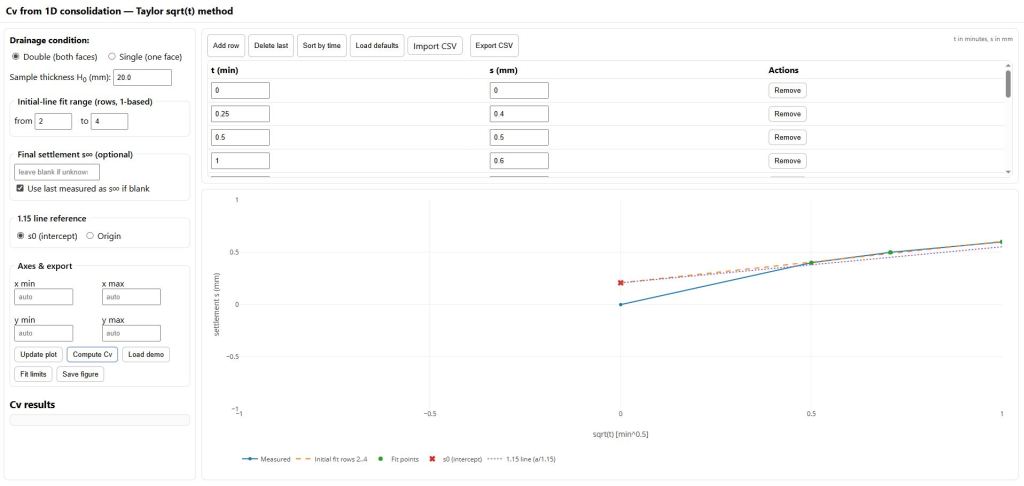Viewport: 1024px width, 486px height.
Task: Toggle Use last measured as s∞ checkbox
Action: pyautogui.click(x=22, y=188)
